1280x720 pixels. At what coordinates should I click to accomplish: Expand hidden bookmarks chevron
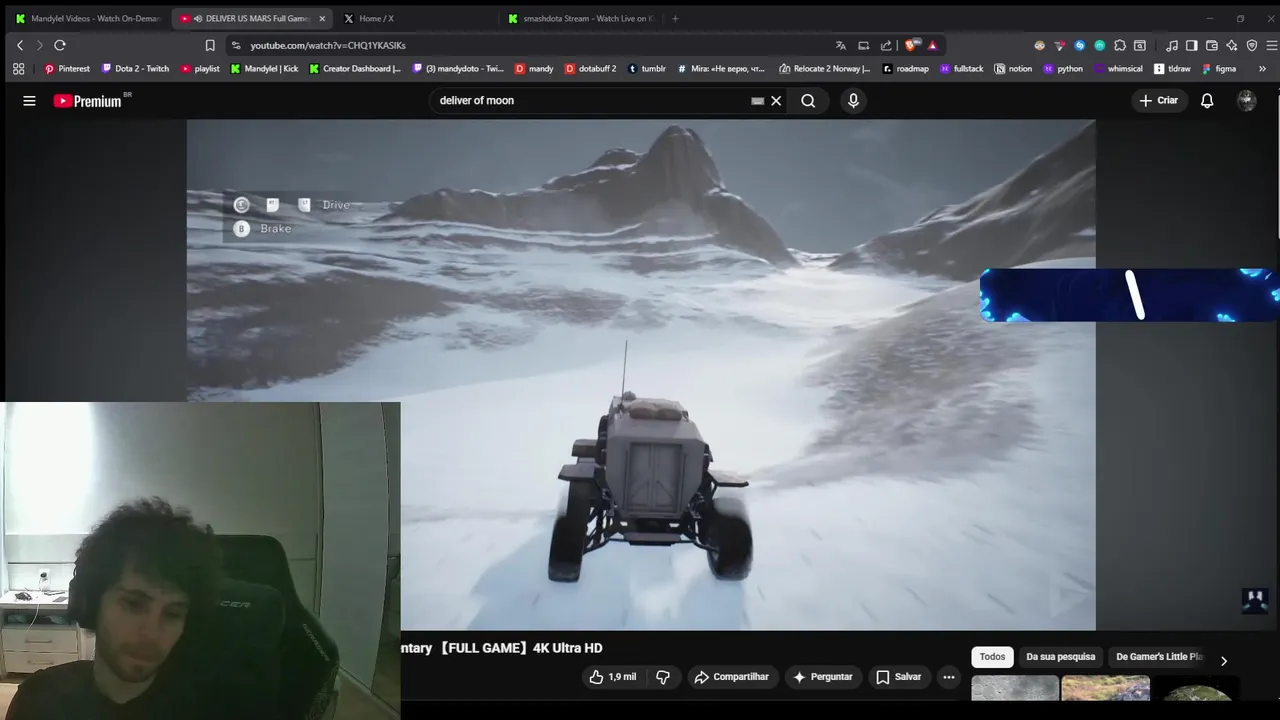pos(1262,69)
